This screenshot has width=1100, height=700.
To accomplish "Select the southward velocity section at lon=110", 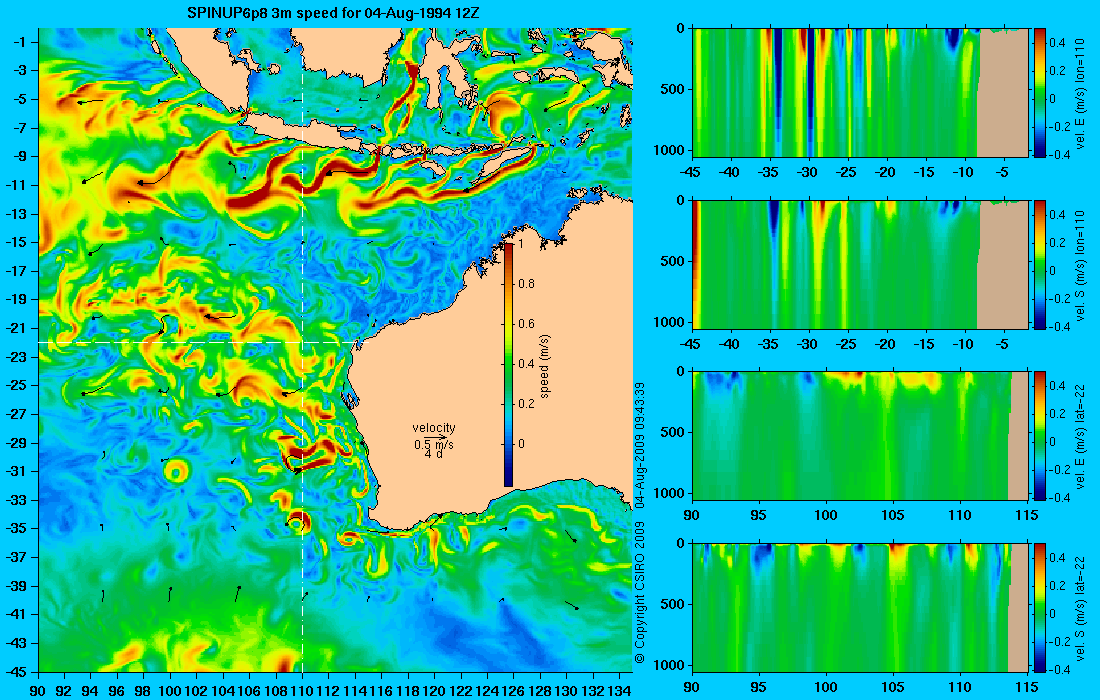I will (x=860, y=264).
